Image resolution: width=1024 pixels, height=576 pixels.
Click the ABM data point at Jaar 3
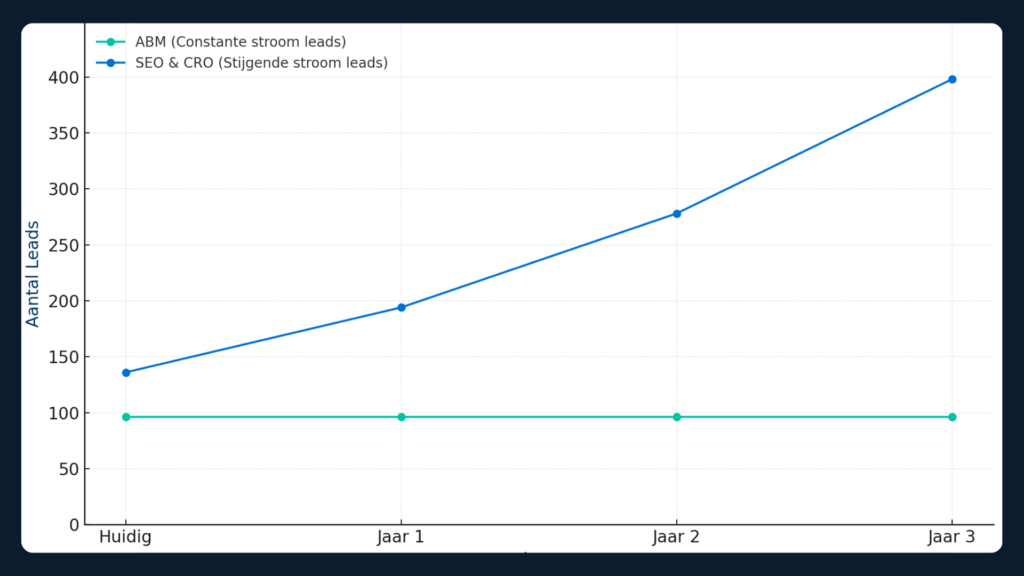(952, 417)
